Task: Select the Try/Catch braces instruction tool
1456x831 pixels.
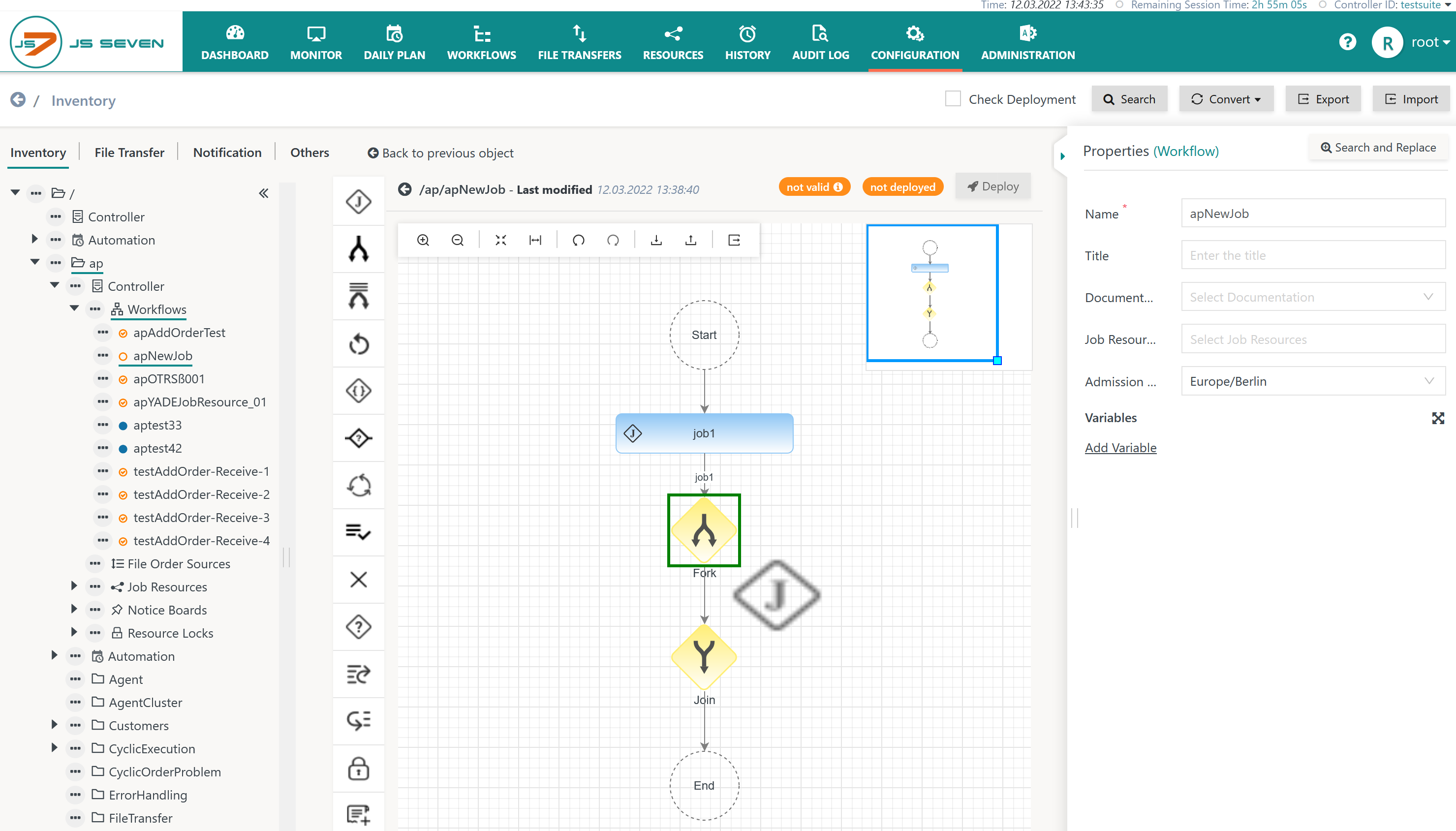Action: click(358, 390)
